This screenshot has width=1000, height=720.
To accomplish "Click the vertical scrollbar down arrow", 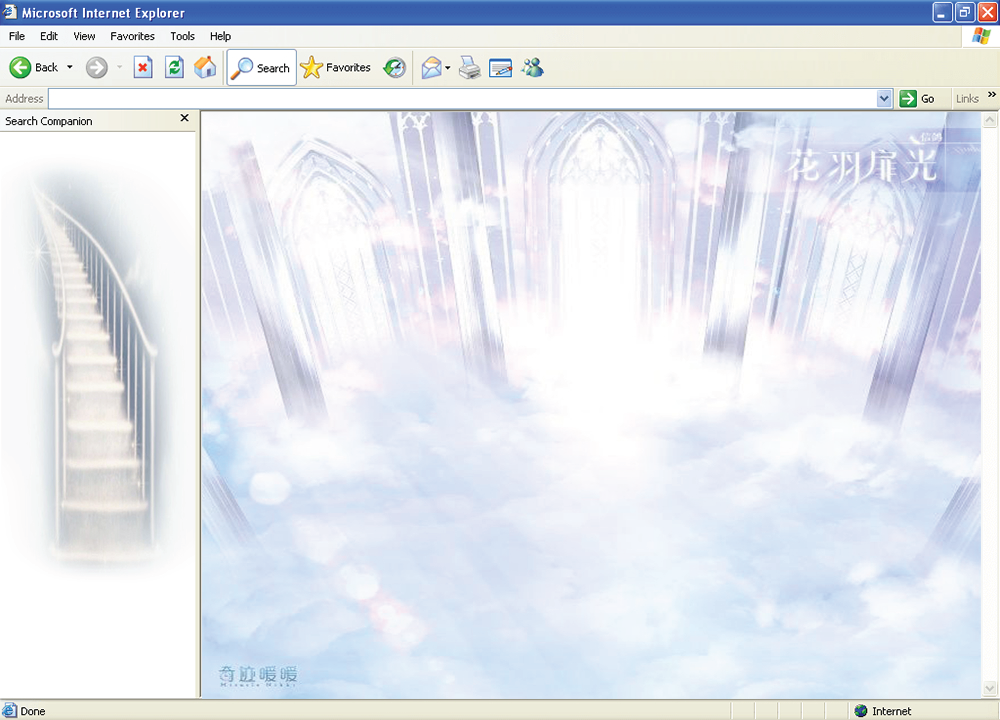I will (x=990, y=688).
